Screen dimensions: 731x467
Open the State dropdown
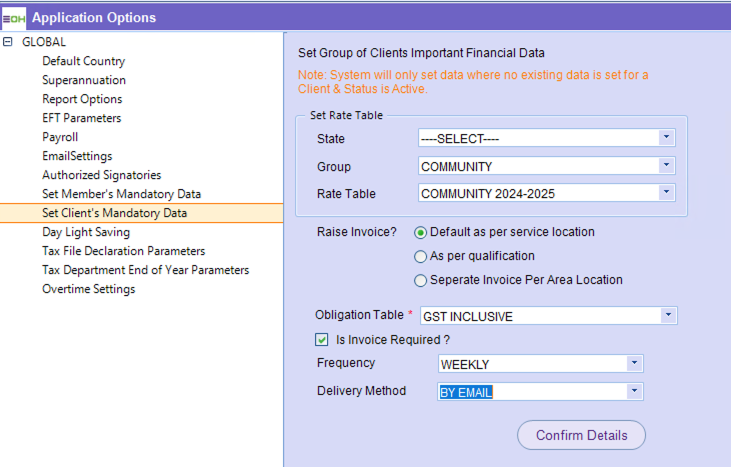pos(666,138)
